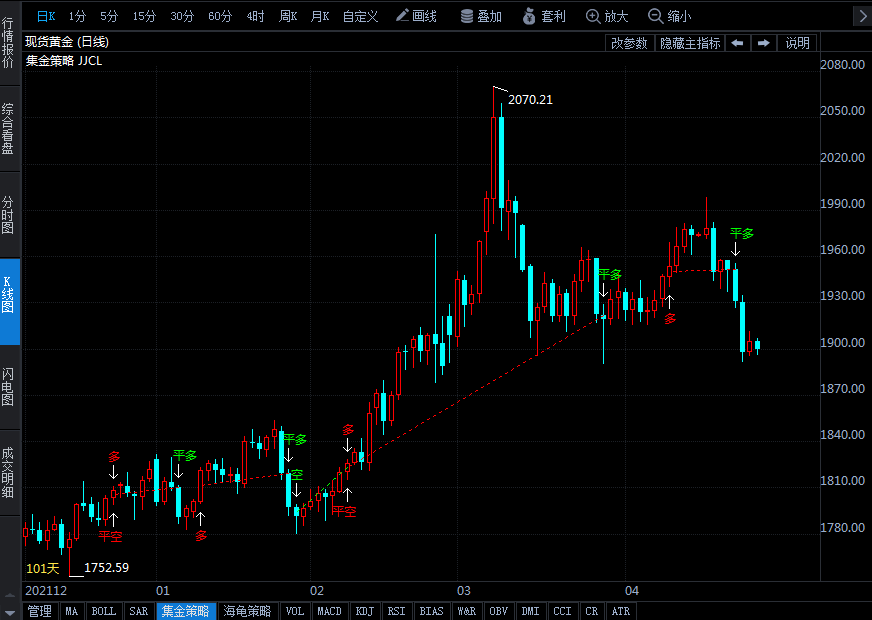Screen dimensions: 872x620
Task: Switch to the 1分 timeframe
Action: tap(77, 16)
